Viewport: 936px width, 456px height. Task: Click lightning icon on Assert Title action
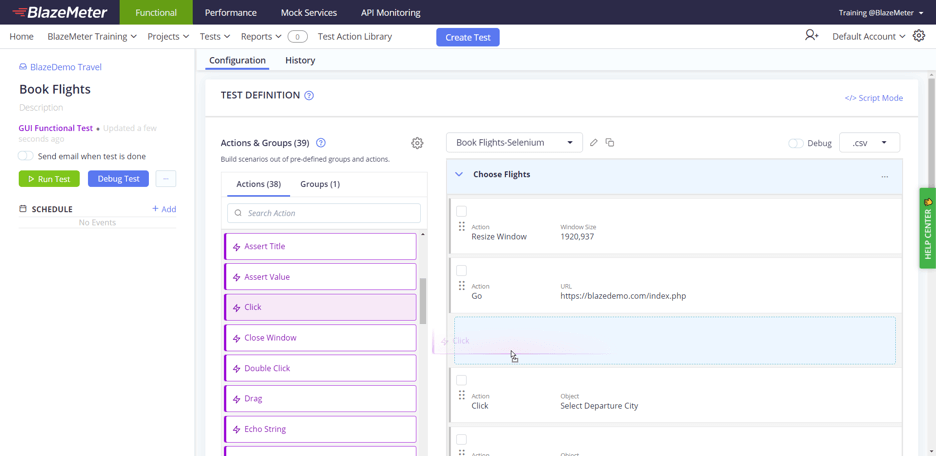point(236,247)
